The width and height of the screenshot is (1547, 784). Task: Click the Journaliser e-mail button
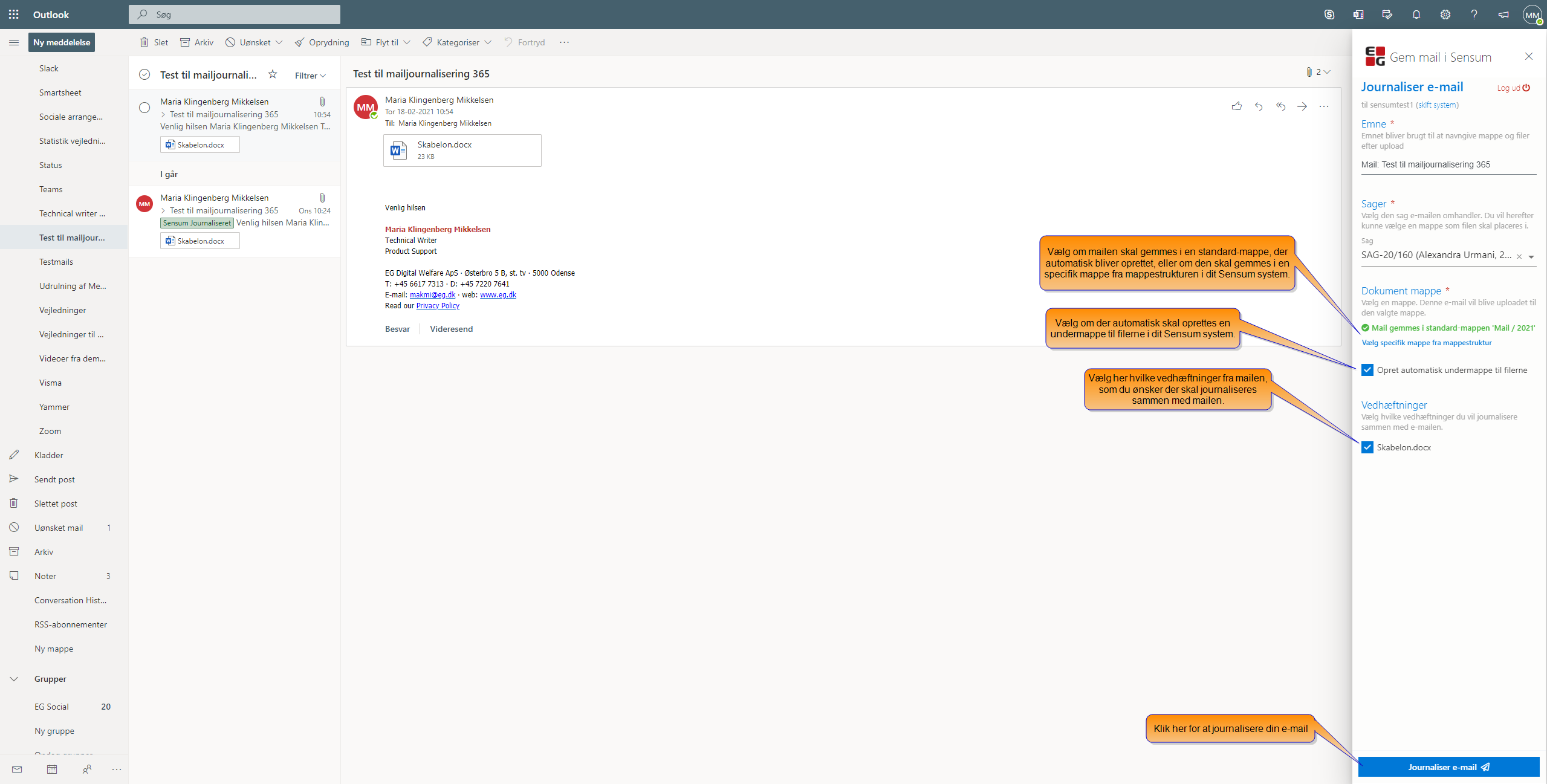click(1448, 767)
